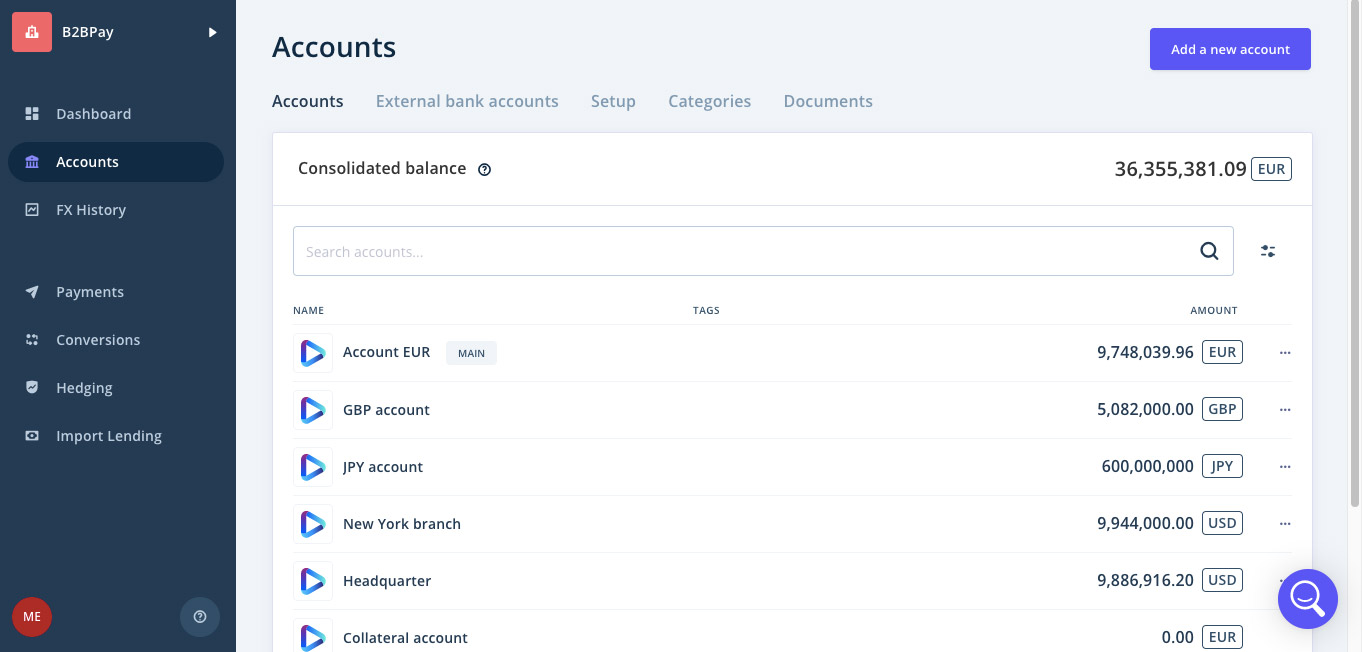Click the Hedging shield icon

pyautogui.click(x=32, y=388)
